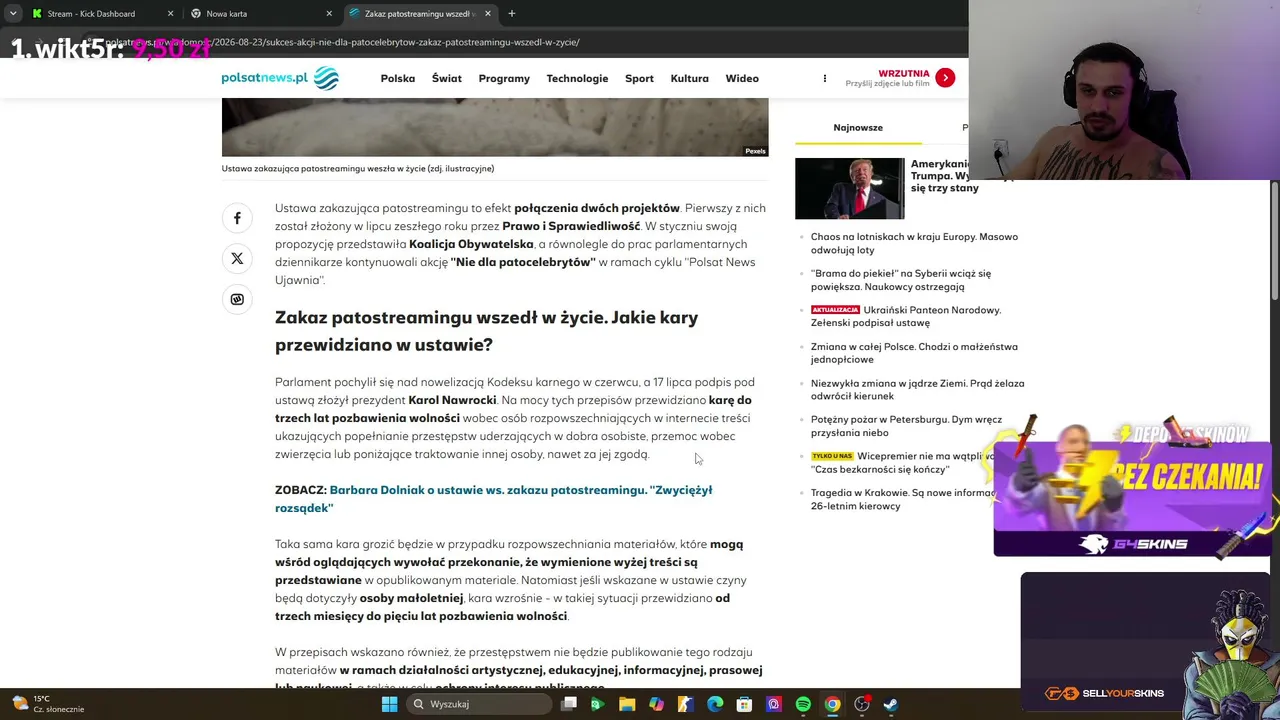Click the page vertical scrollbar thumb
The width and height of the screenshot is (1280, 720).
(x=1275, y=240)
